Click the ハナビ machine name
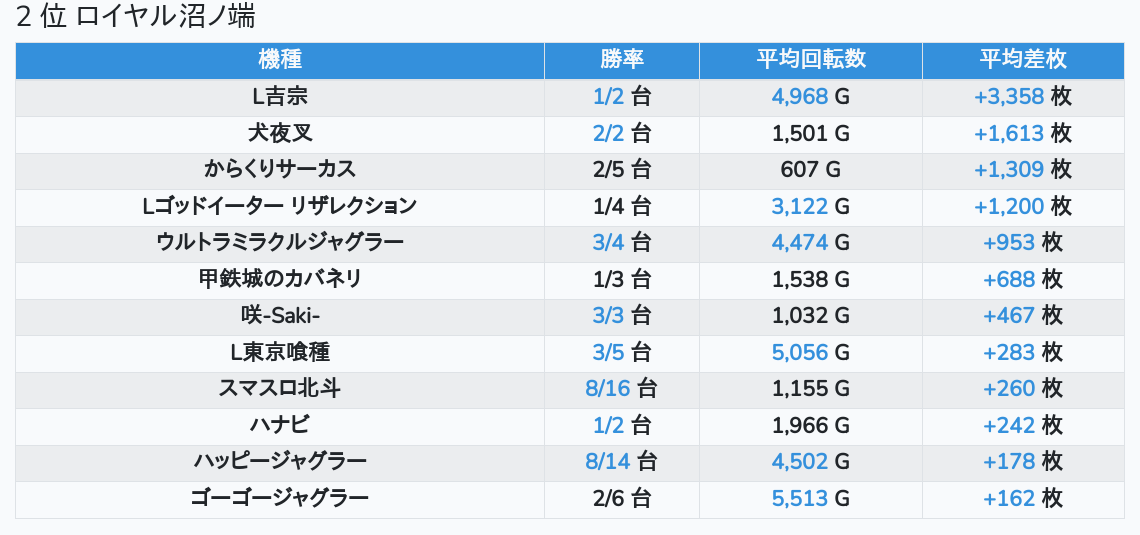Viewport: 1140px width, 535px height. tap(280, 425)
